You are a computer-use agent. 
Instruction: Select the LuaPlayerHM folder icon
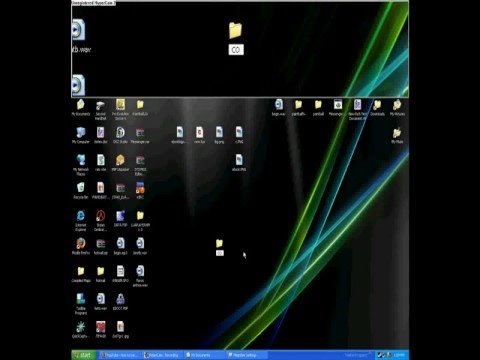point(140,221)
